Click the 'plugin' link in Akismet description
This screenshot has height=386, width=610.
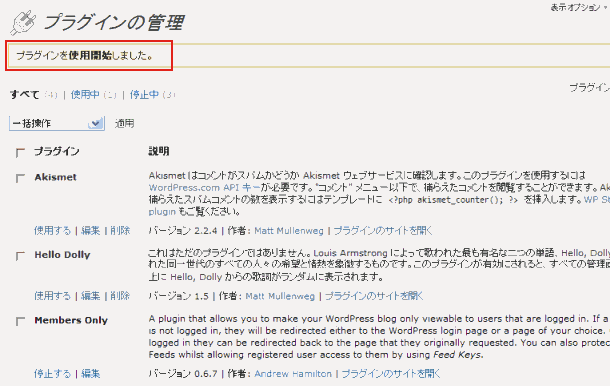(162, 212)
